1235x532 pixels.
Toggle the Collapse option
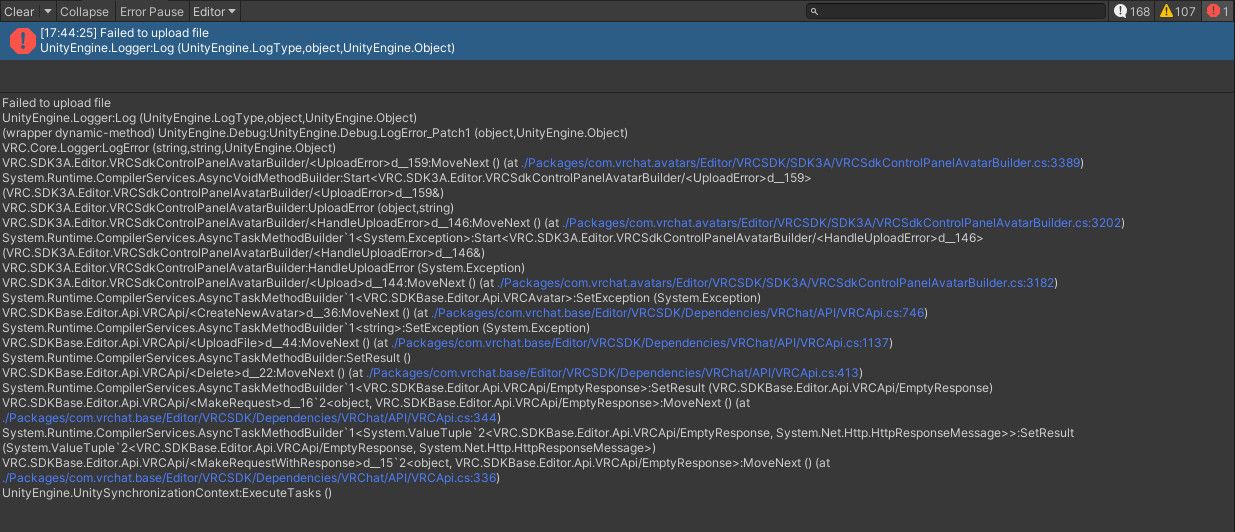(85, 12)
